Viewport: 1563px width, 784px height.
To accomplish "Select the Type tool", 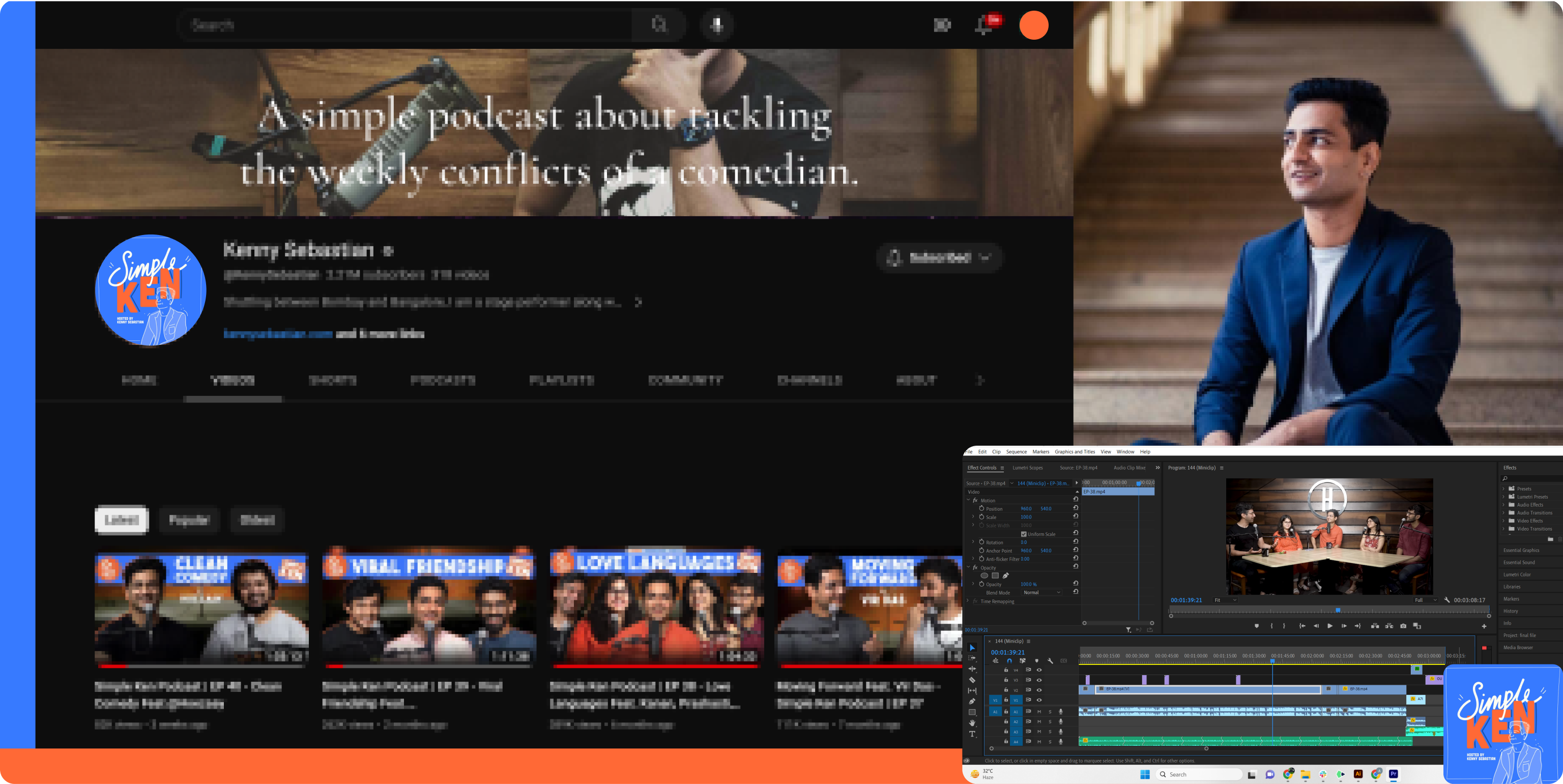I will pos(972,734).
